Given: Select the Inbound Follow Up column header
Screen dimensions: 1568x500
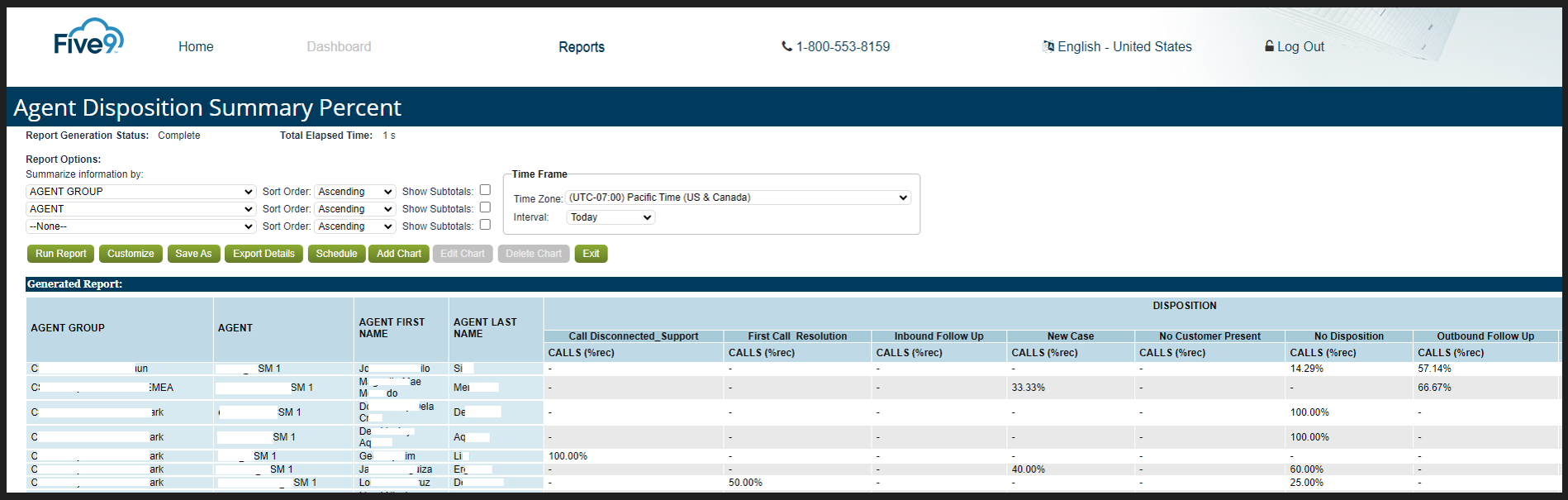Looking at the screenshot, I should (x=938, y=336).
